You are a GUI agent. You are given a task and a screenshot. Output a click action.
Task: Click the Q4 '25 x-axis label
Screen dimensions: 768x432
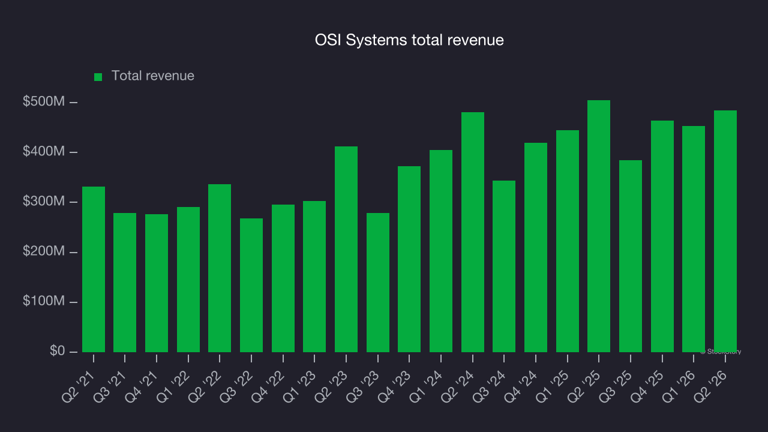[x=647, y=387]
